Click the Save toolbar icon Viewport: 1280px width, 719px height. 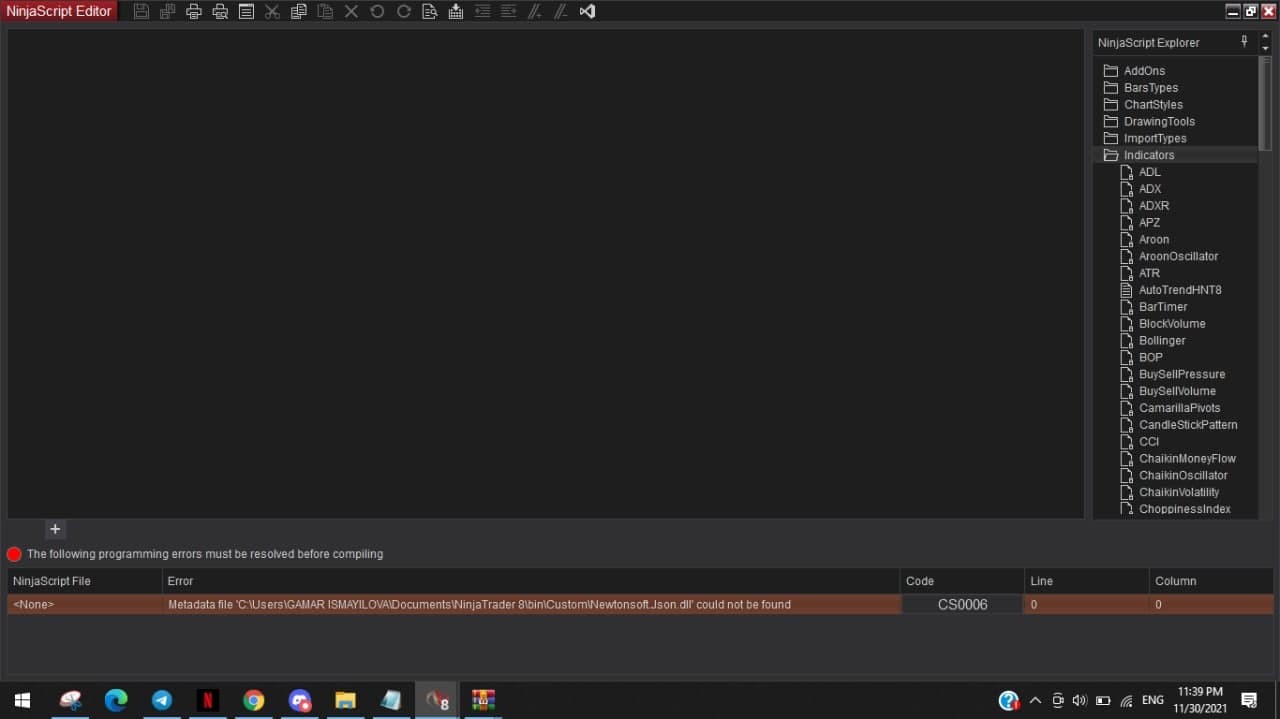coord(142,11)
